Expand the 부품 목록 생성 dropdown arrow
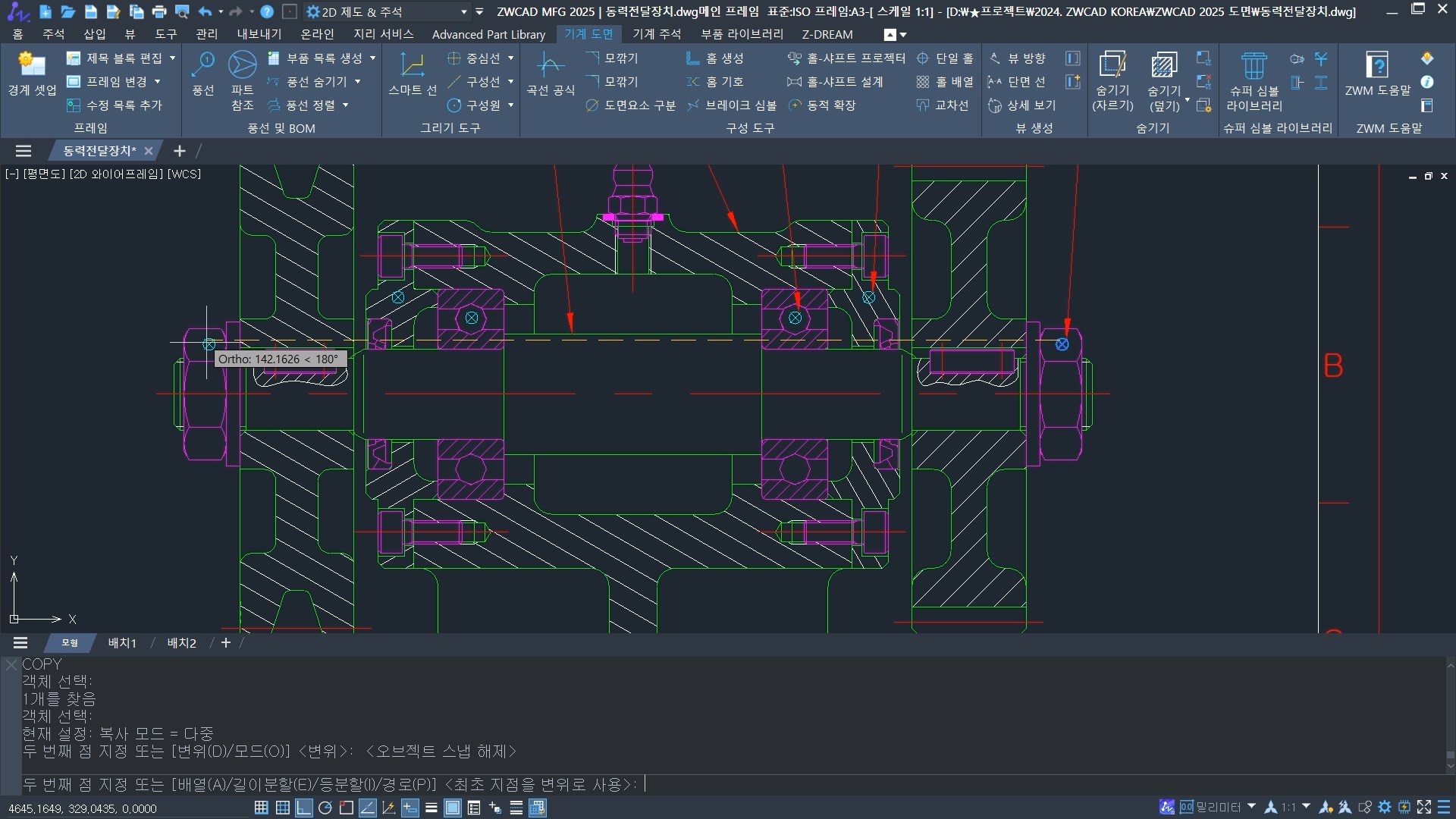1456x819 pixels. (372, 58)
